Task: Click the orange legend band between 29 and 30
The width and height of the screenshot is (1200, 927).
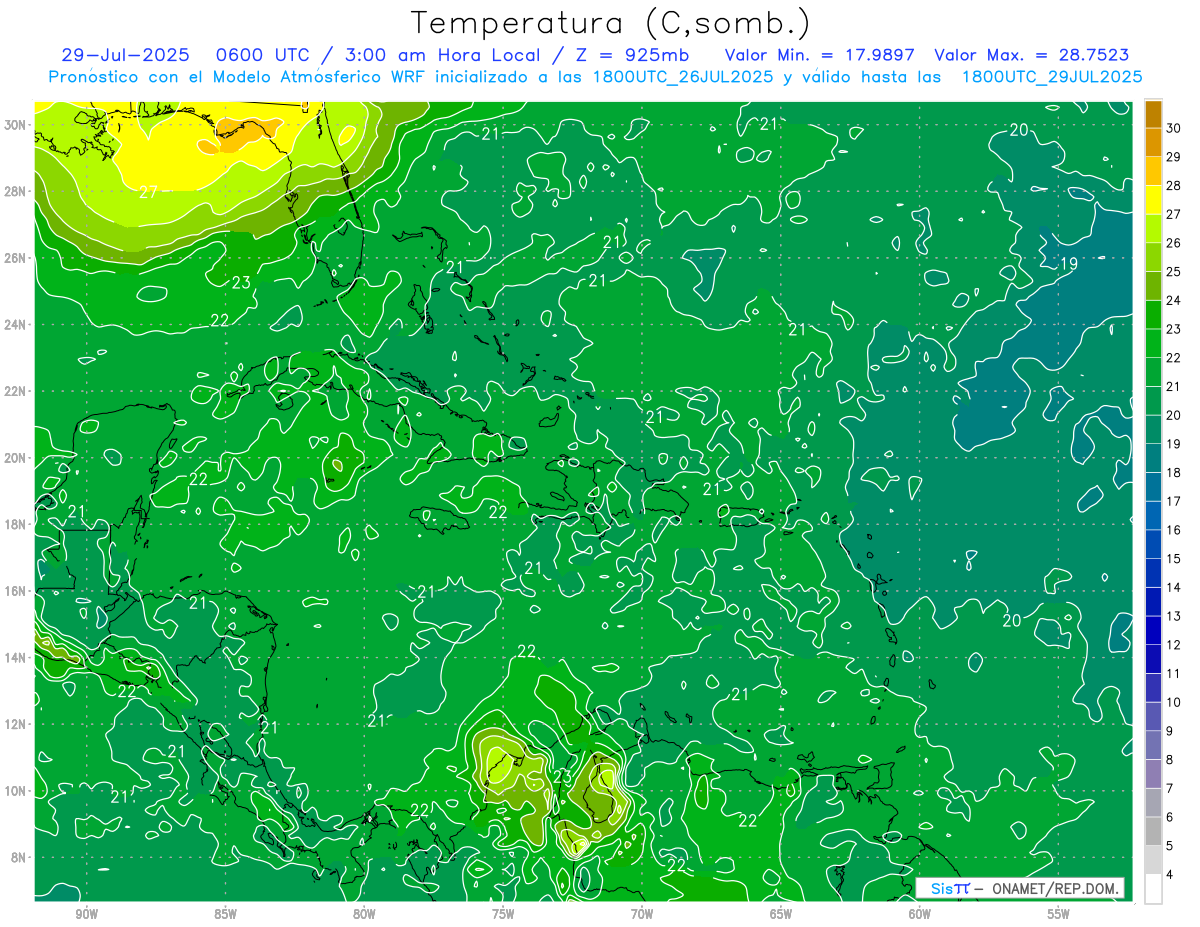Action: (x=1153, y=143)
